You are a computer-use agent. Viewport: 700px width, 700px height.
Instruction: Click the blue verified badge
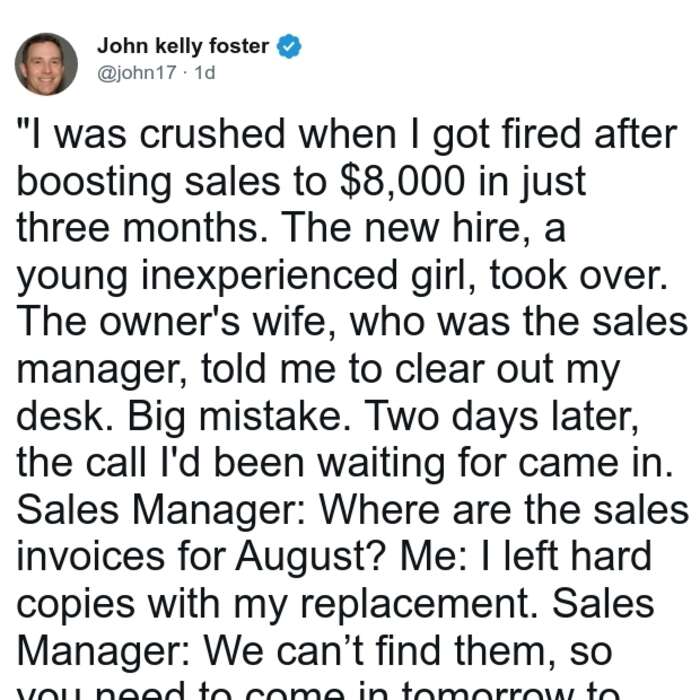289,46
